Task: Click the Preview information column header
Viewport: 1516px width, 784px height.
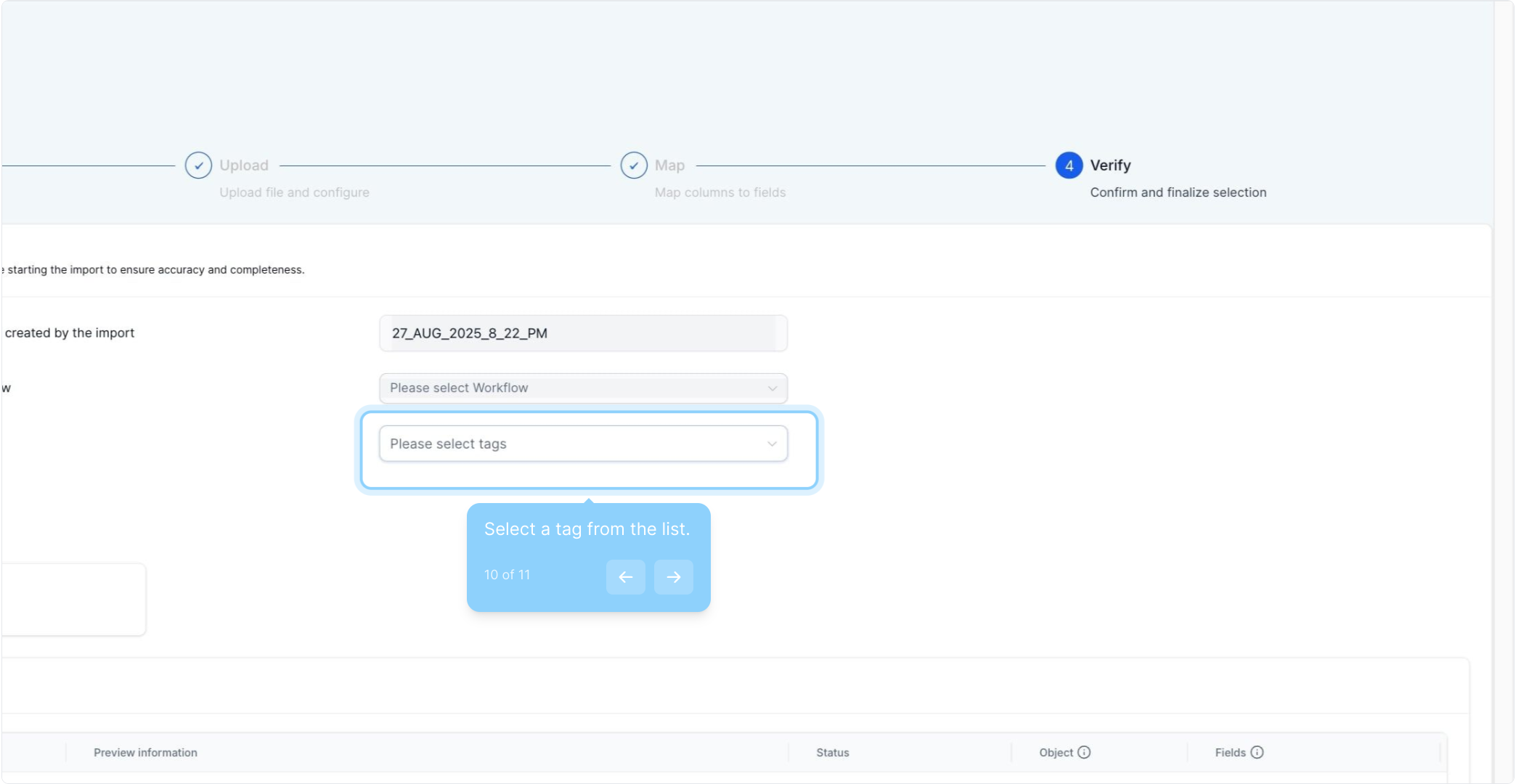Action: tap(145, 753)
